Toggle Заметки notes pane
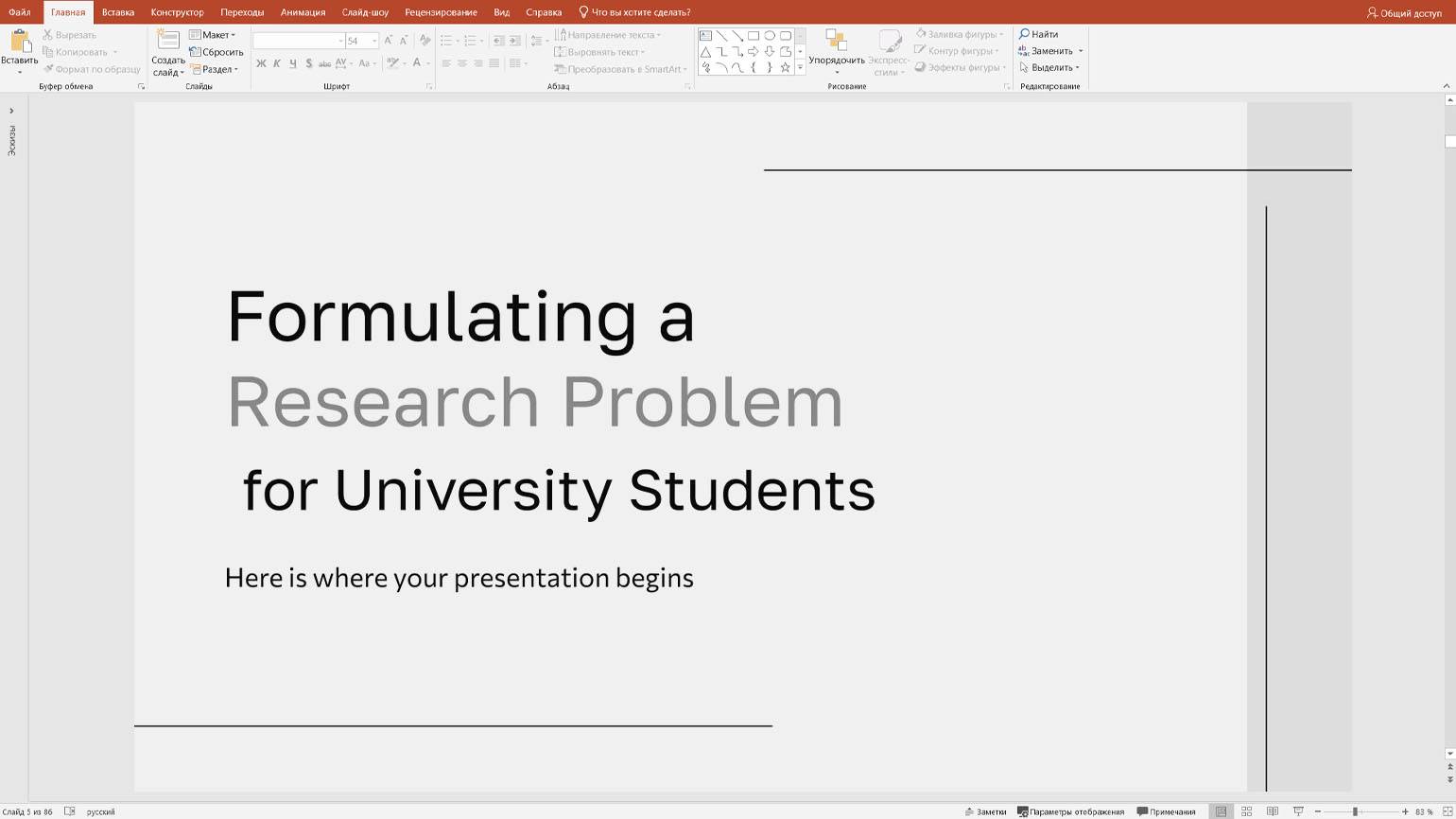 click(x=985, y=811)
